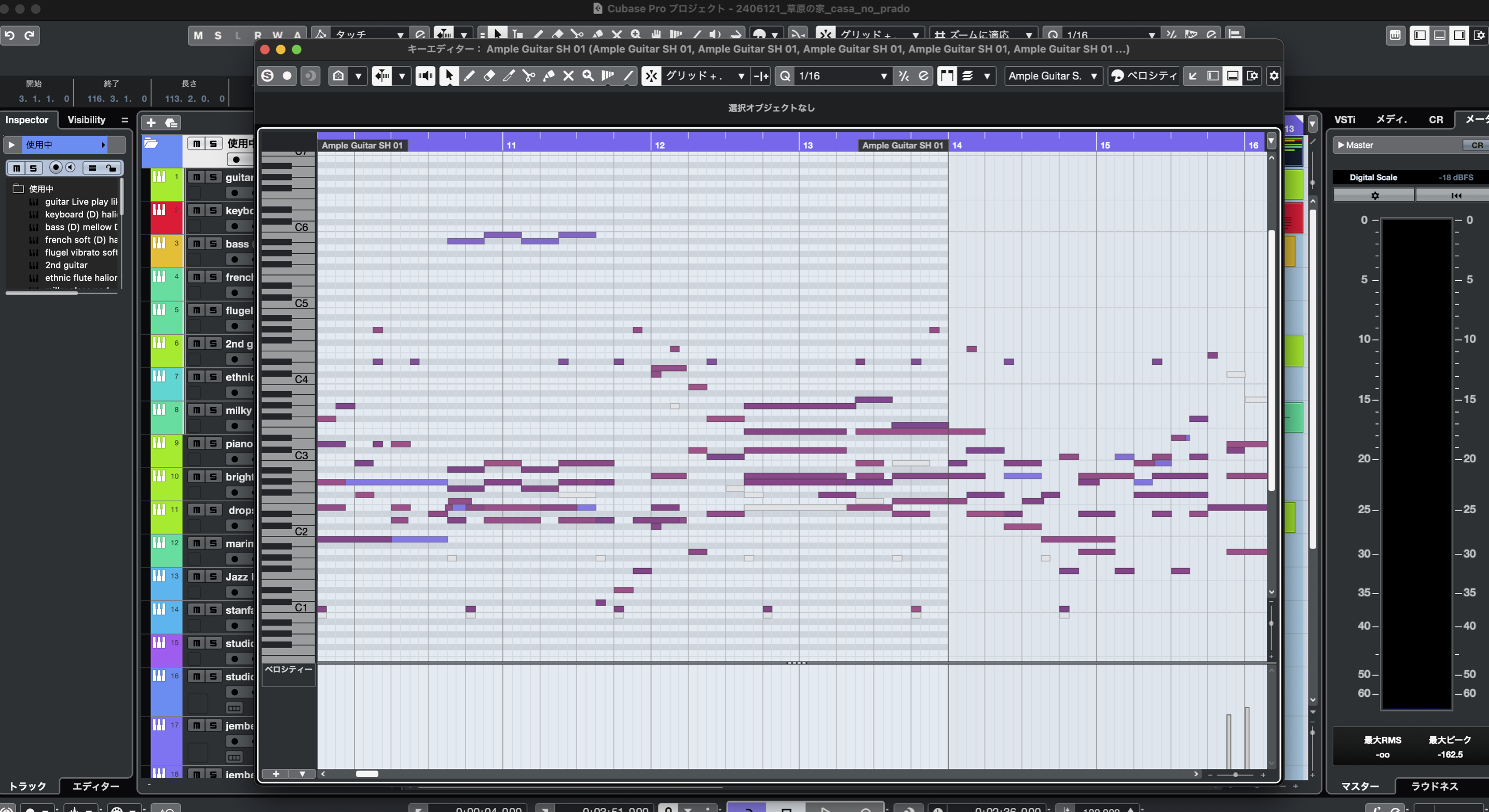
Task: Click the undo arrow in main toolbar
Action: click(10, 35)
